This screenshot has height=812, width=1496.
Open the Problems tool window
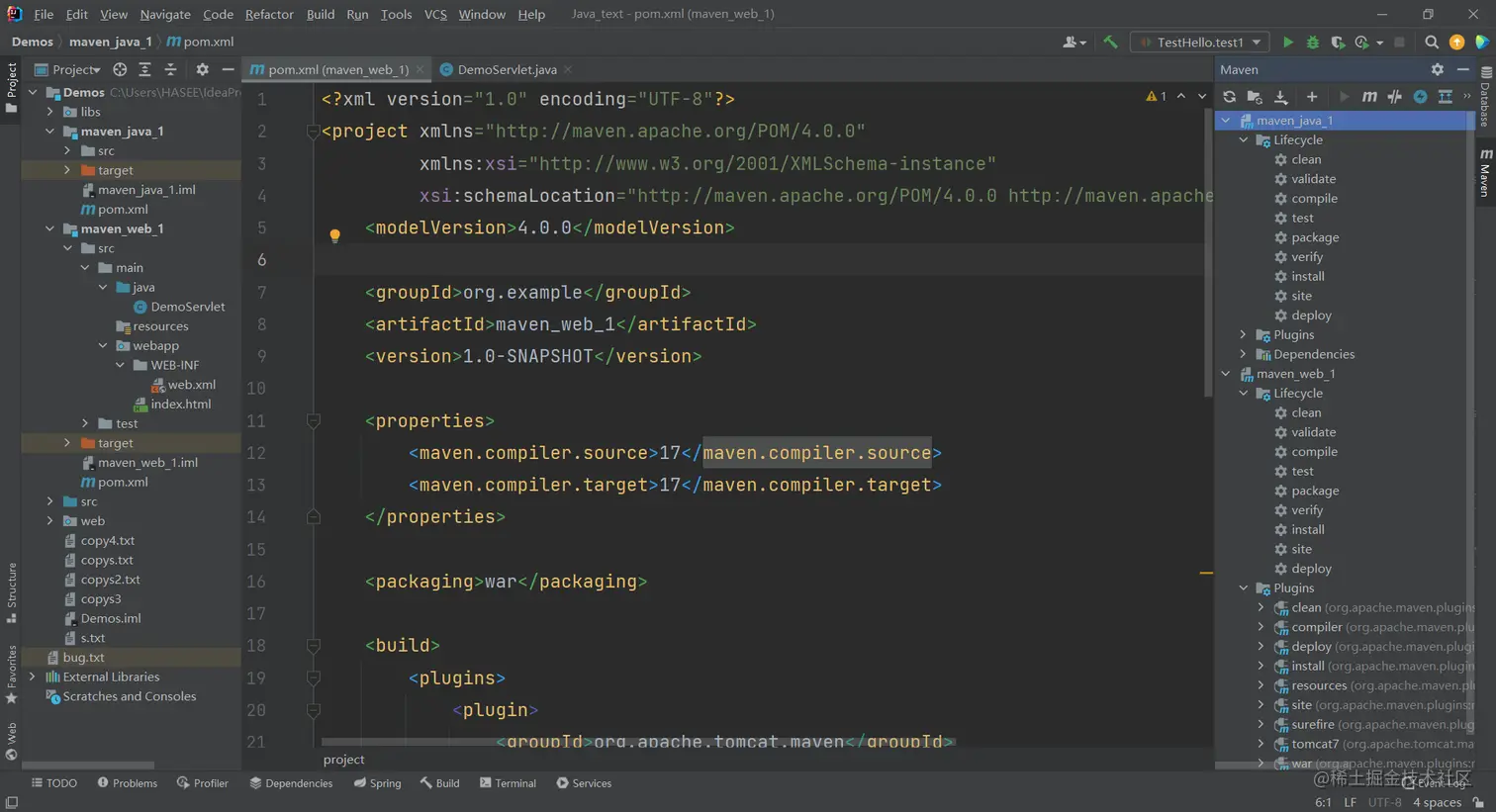(x=128, y=783)
